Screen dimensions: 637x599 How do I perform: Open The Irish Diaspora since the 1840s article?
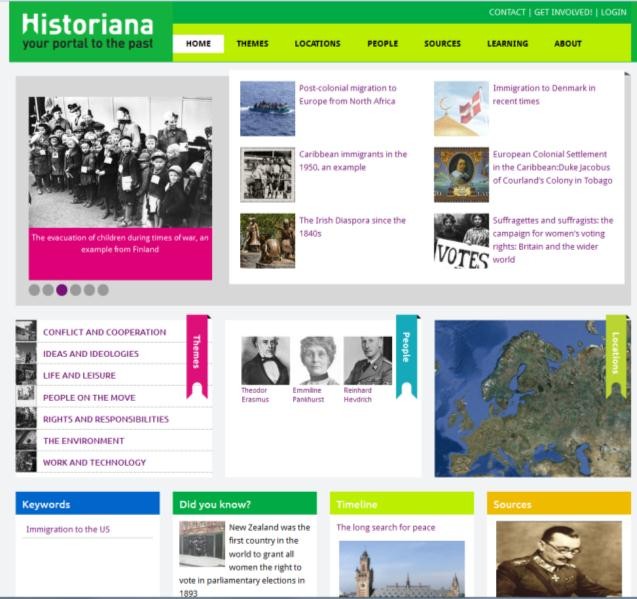[x=352, y=226]
